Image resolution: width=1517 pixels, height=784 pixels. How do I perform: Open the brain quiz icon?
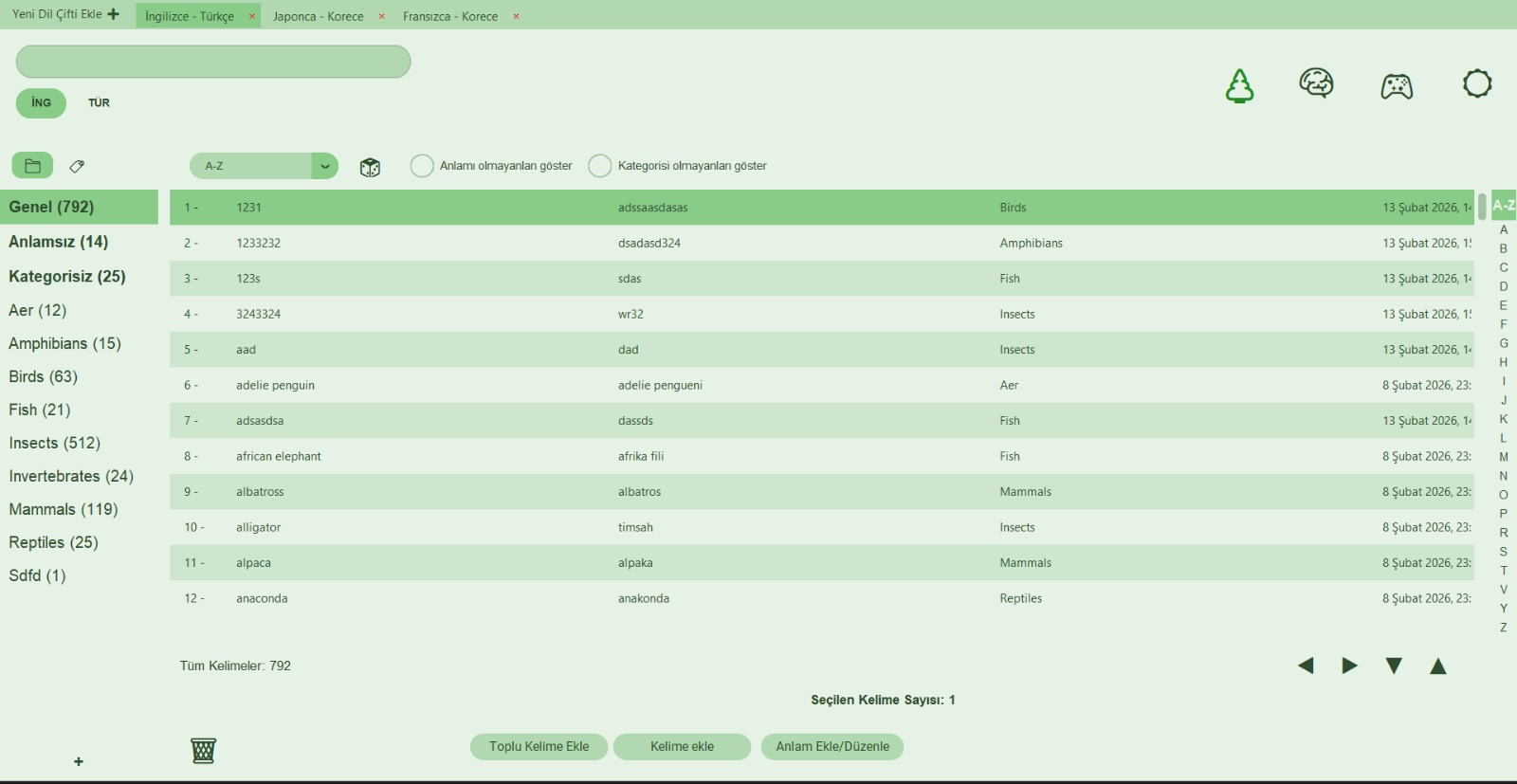[x=1316, y=84]
